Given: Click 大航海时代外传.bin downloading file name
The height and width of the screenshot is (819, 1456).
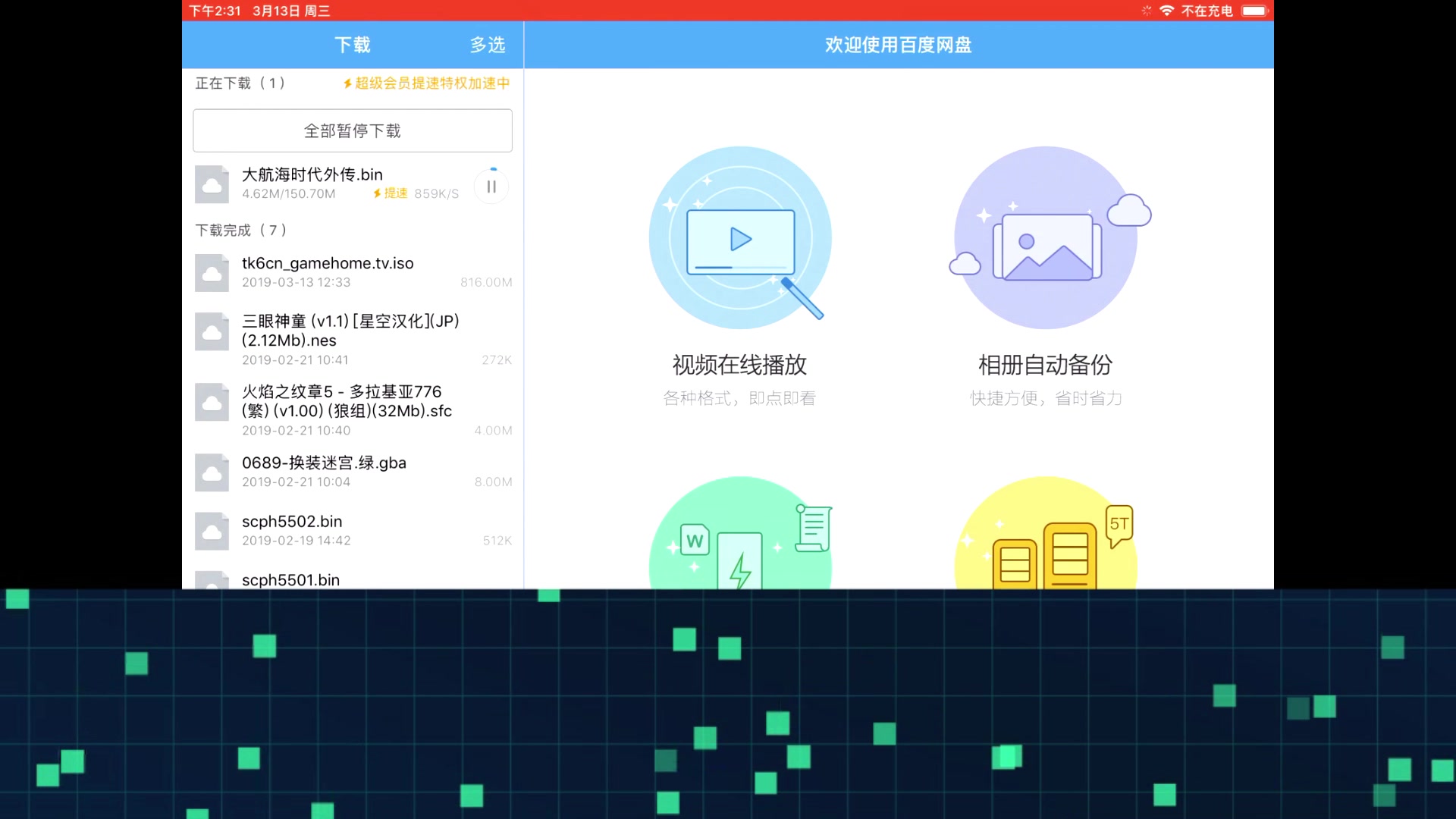Looking at the screenshot, I should tap(312, 174).
